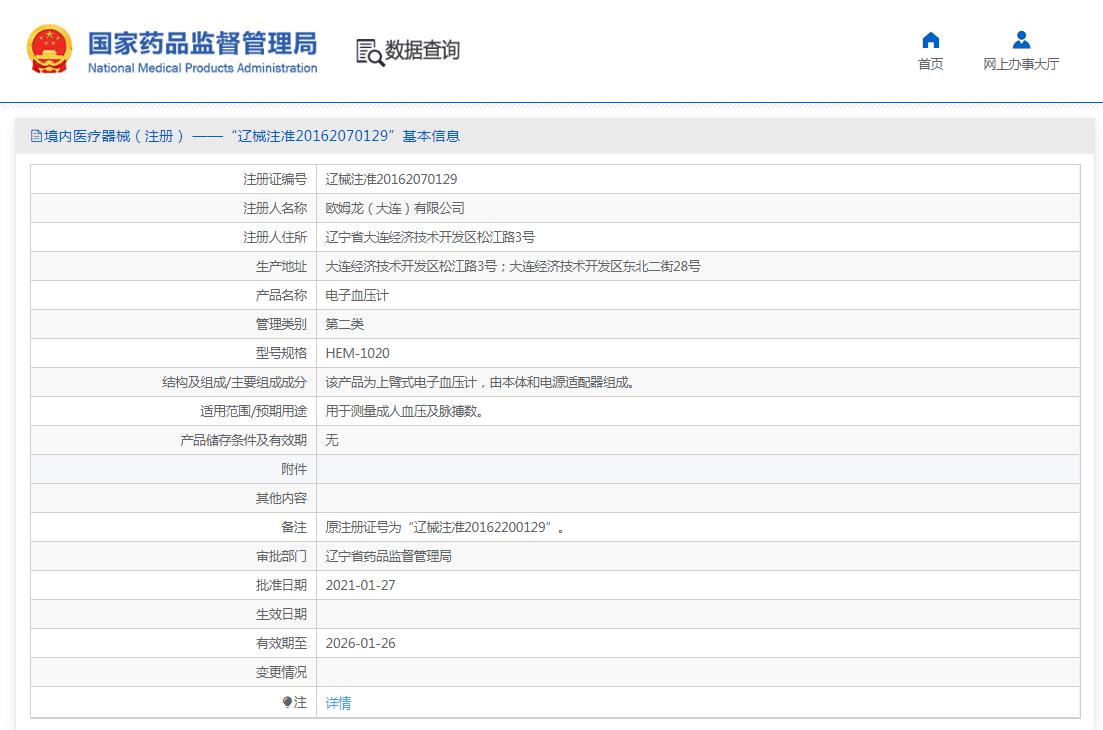
Task: Select the 结构及组成 description text
Action: click(x=480, y=383)
